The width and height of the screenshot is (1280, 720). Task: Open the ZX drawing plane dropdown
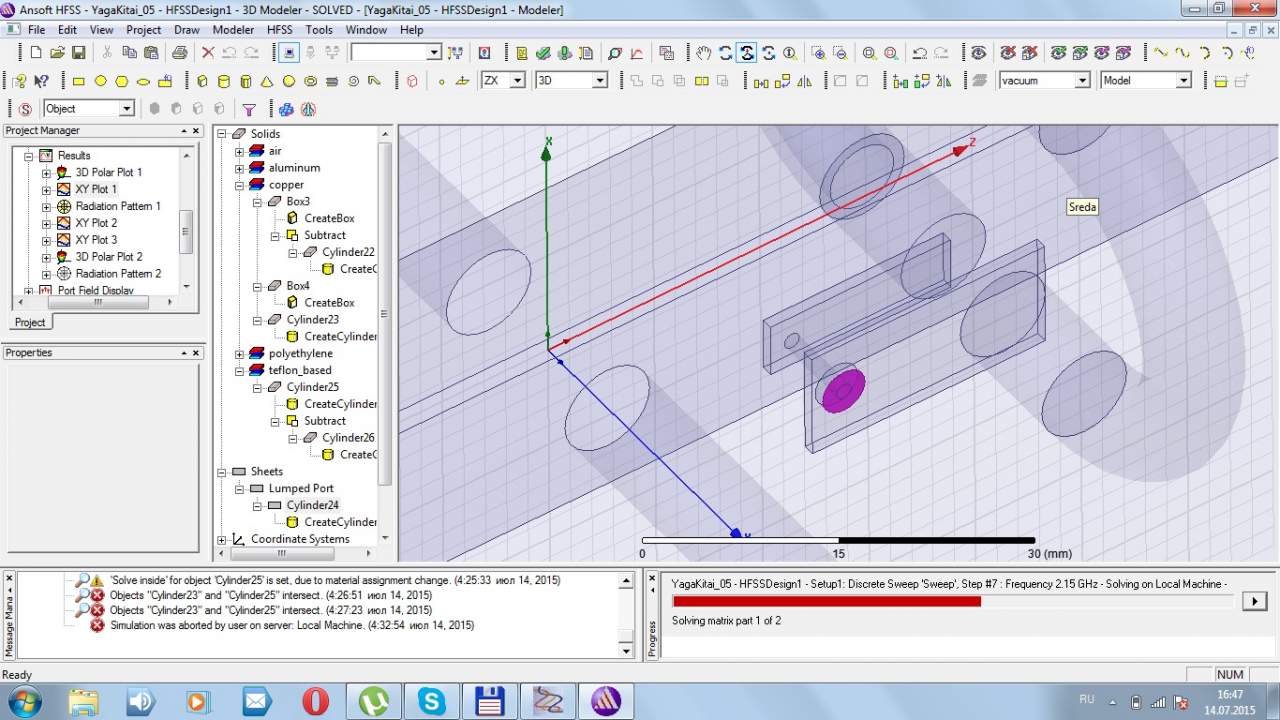tap(517, 81)
